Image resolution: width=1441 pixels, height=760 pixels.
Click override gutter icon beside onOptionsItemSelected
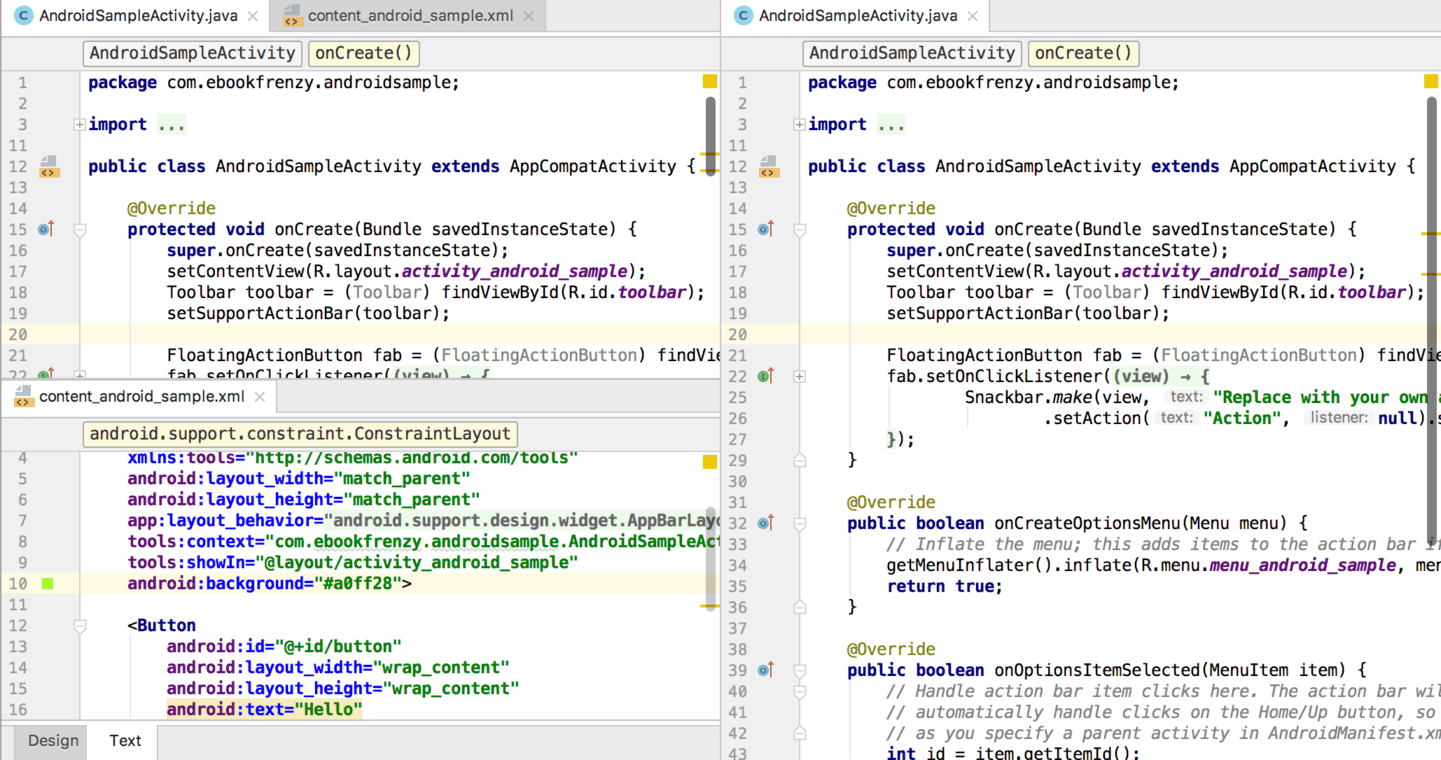765,670
